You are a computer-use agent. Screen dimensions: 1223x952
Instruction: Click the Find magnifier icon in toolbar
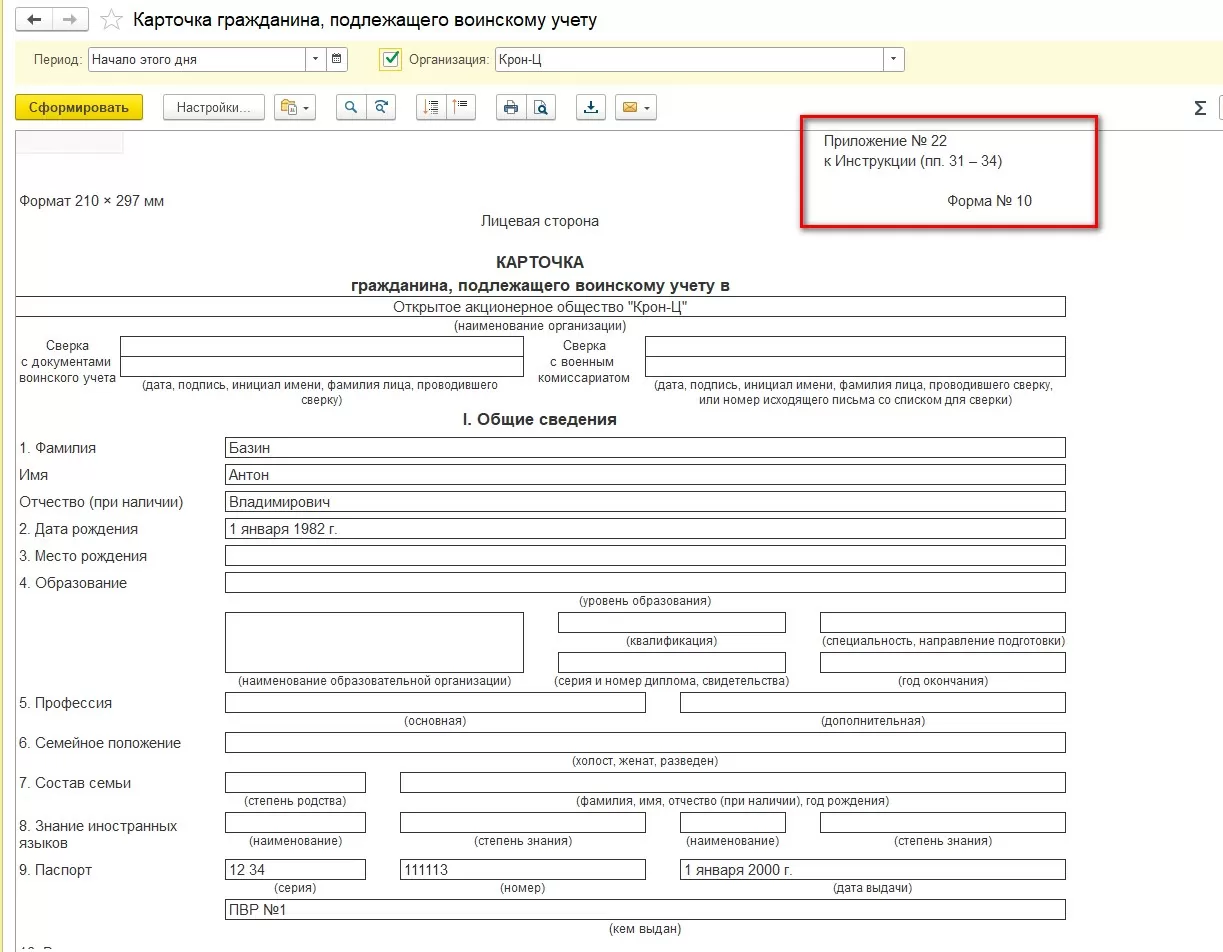[x=351, y=108]
